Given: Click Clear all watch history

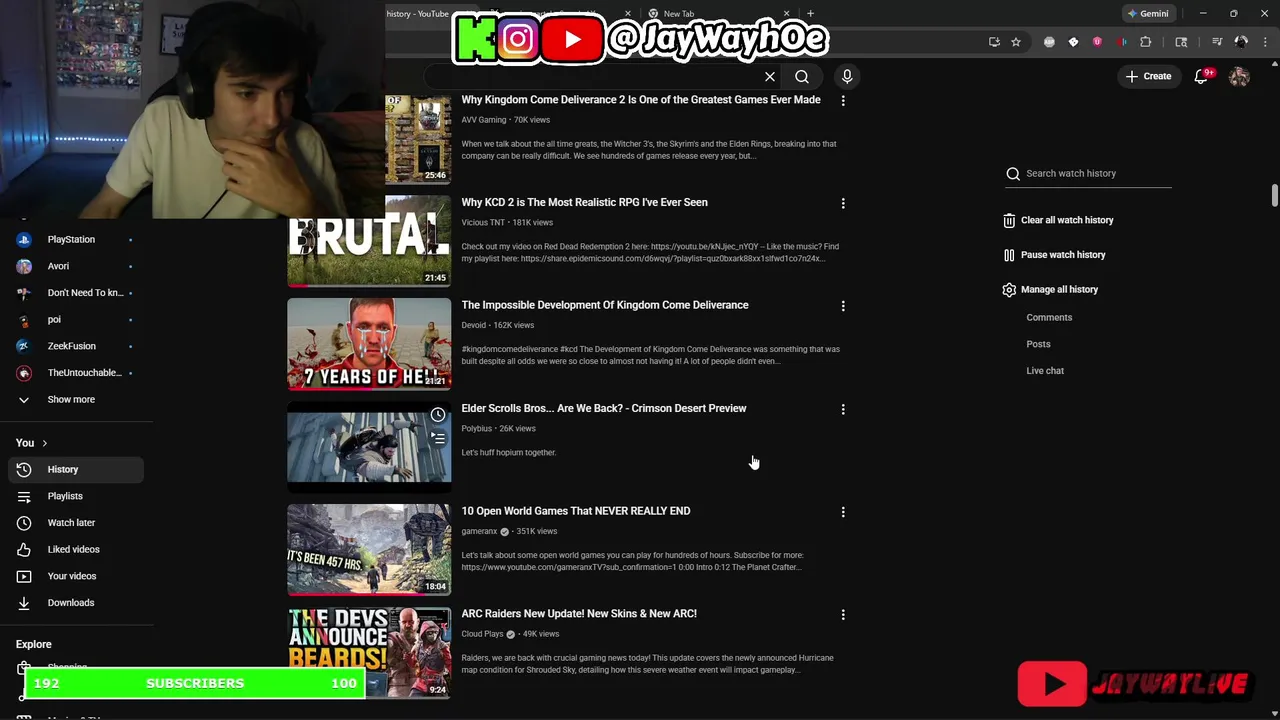Looking at the screenshot, I should 1059,220.
